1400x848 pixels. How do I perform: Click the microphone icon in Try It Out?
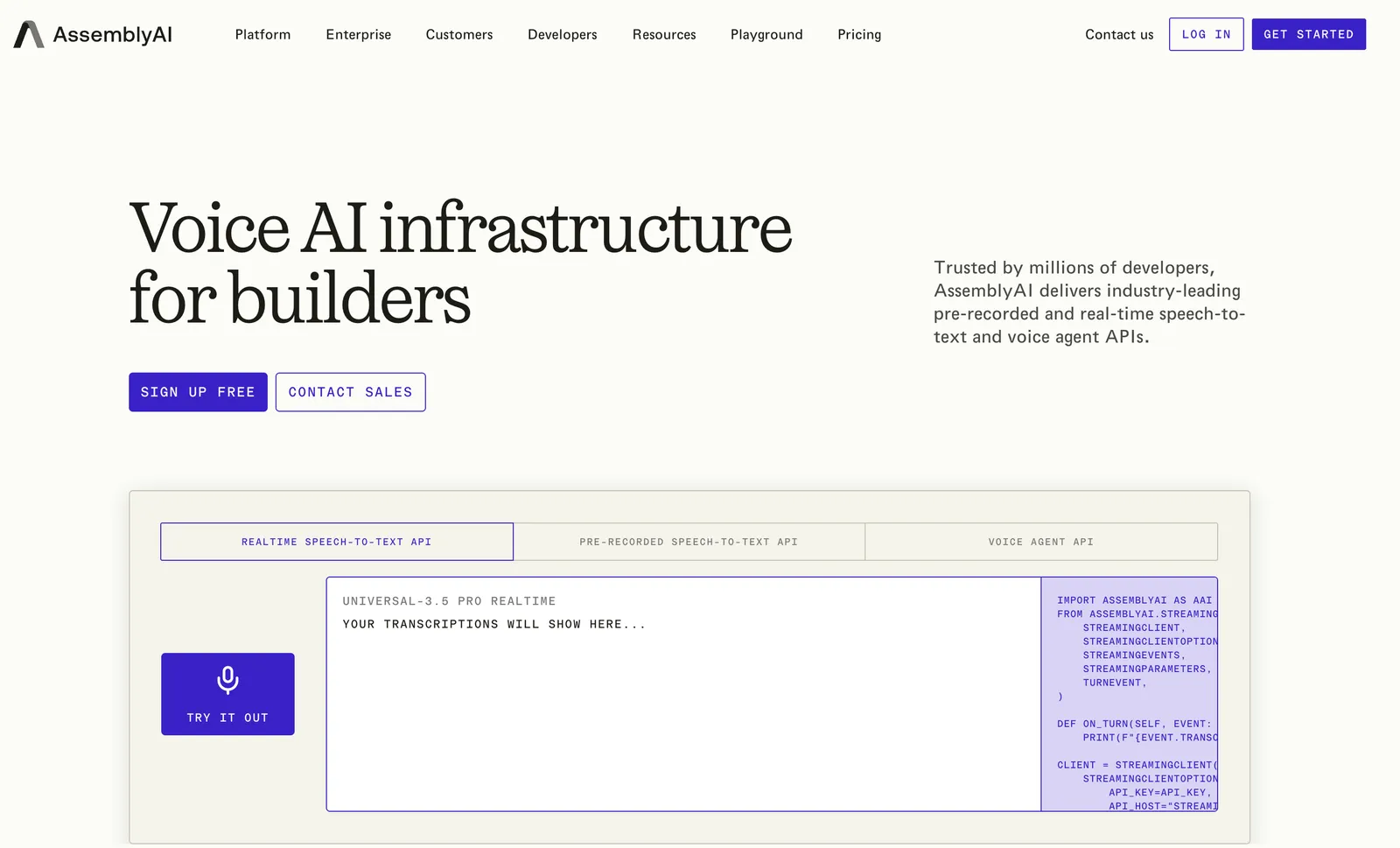pyautogui.click(x=227, y=680)
